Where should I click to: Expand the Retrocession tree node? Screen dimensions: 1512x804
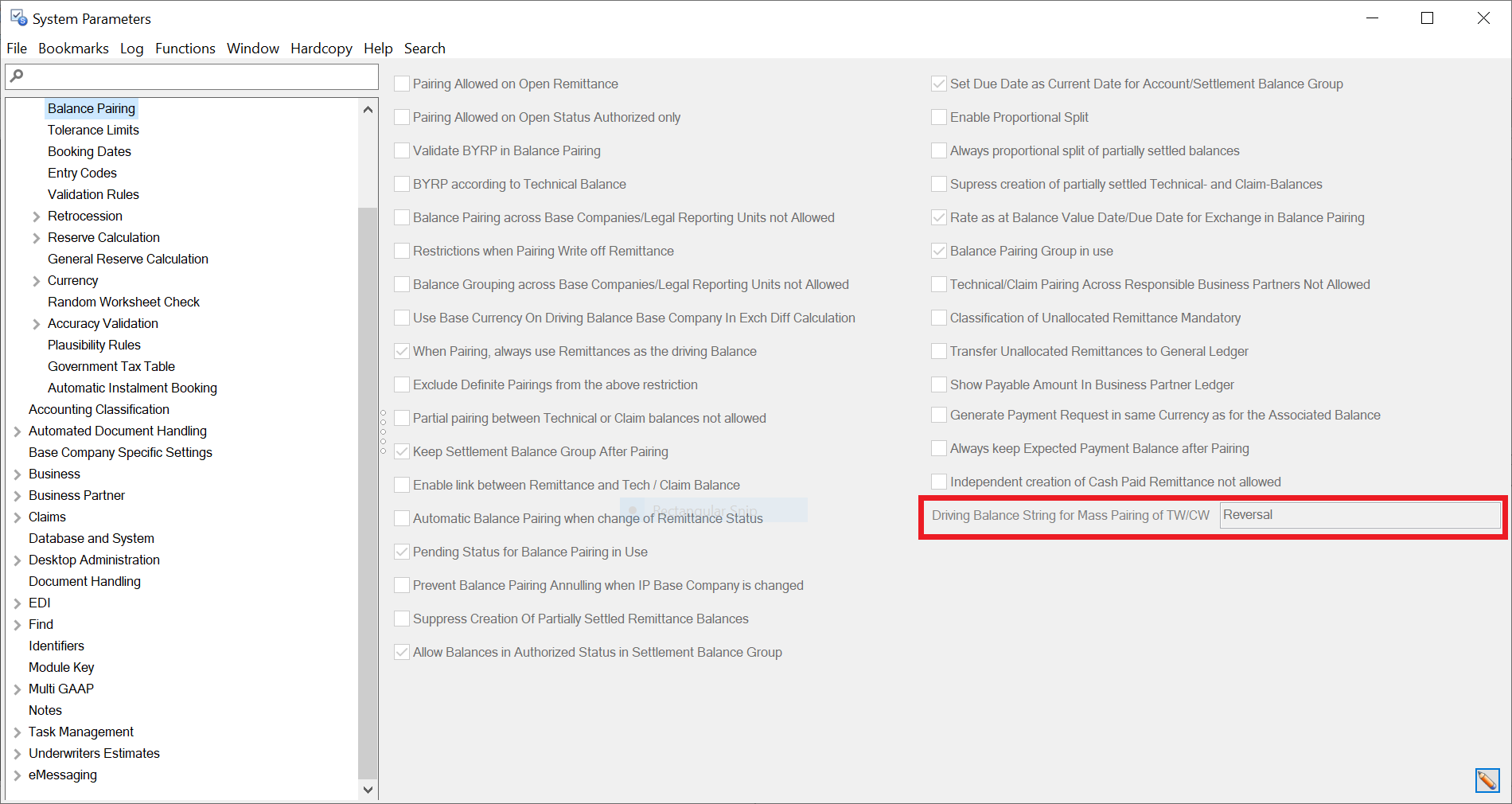coord(36,217)
